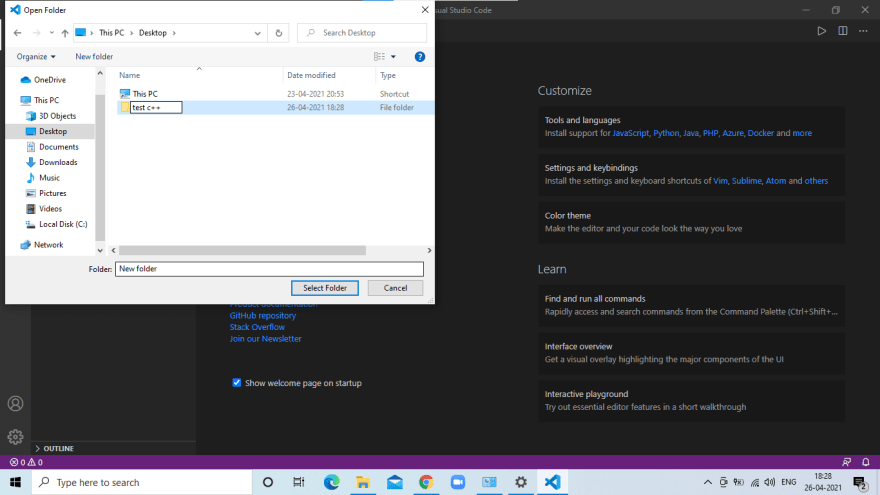Open the More Actions ellipsis in VS Code

863,31
